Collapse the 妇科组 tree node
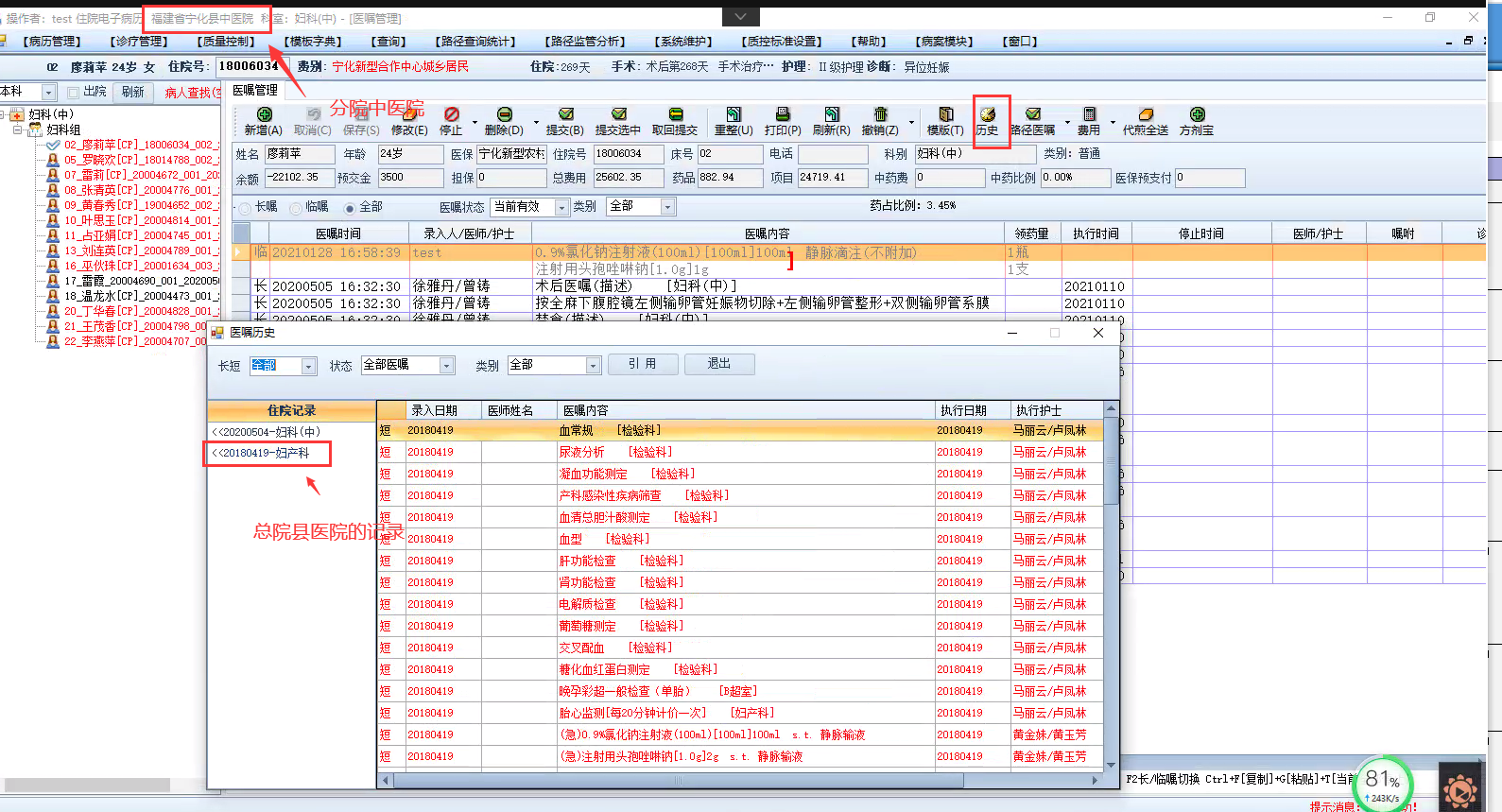 click(17, 130)
